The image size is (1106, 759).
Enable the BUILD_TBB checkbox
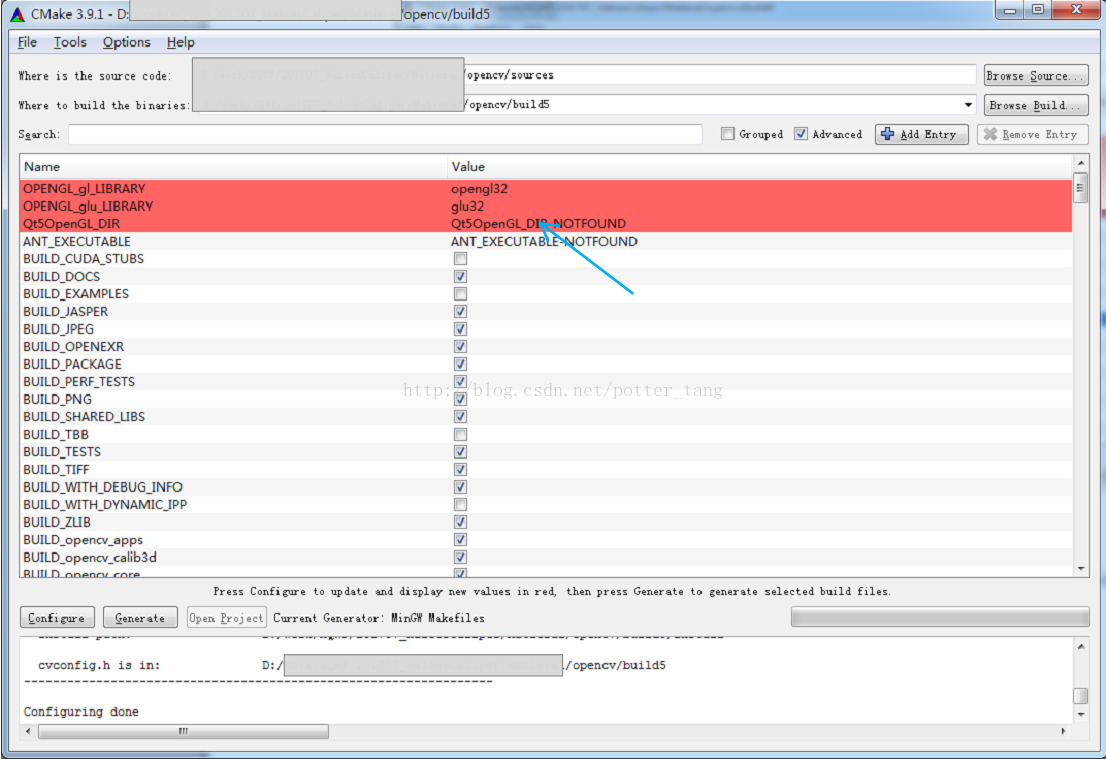pos(460,435)
